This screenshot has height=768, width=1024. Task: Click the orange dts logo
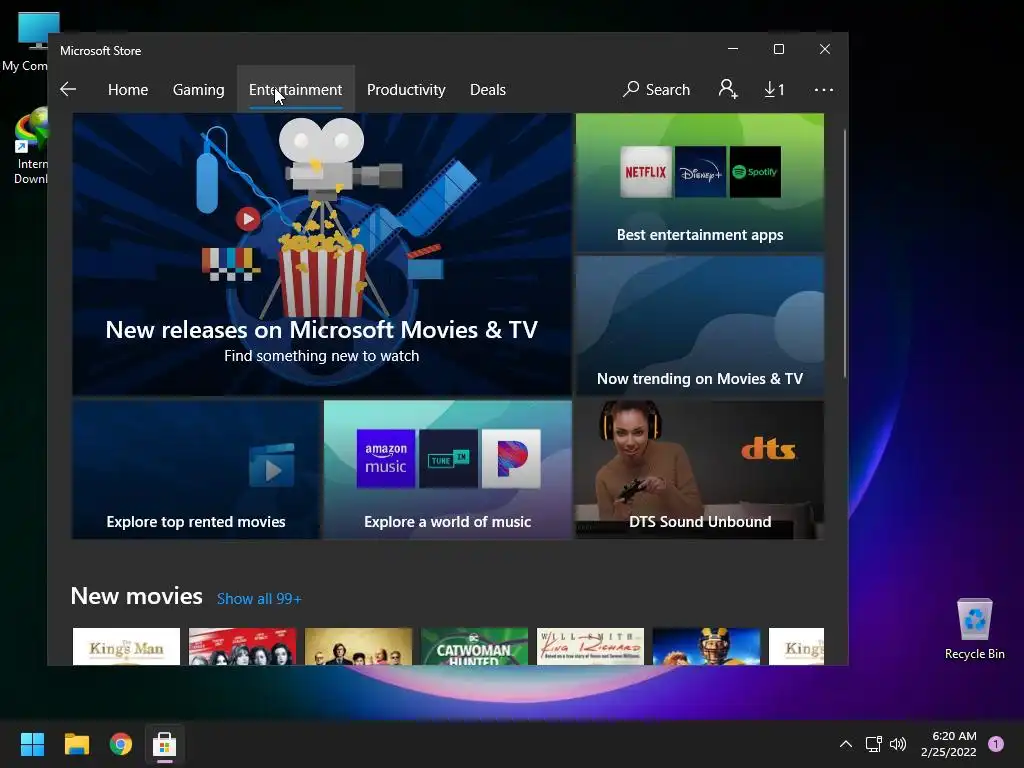768,449
